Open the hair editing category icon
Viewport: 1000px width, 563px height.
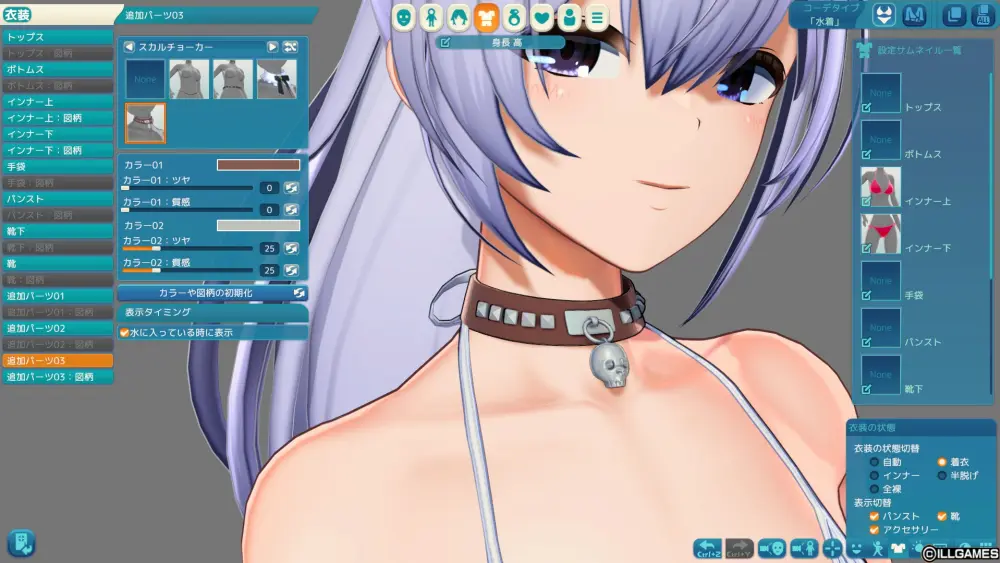pyautogui.click(x=459, y=18)
